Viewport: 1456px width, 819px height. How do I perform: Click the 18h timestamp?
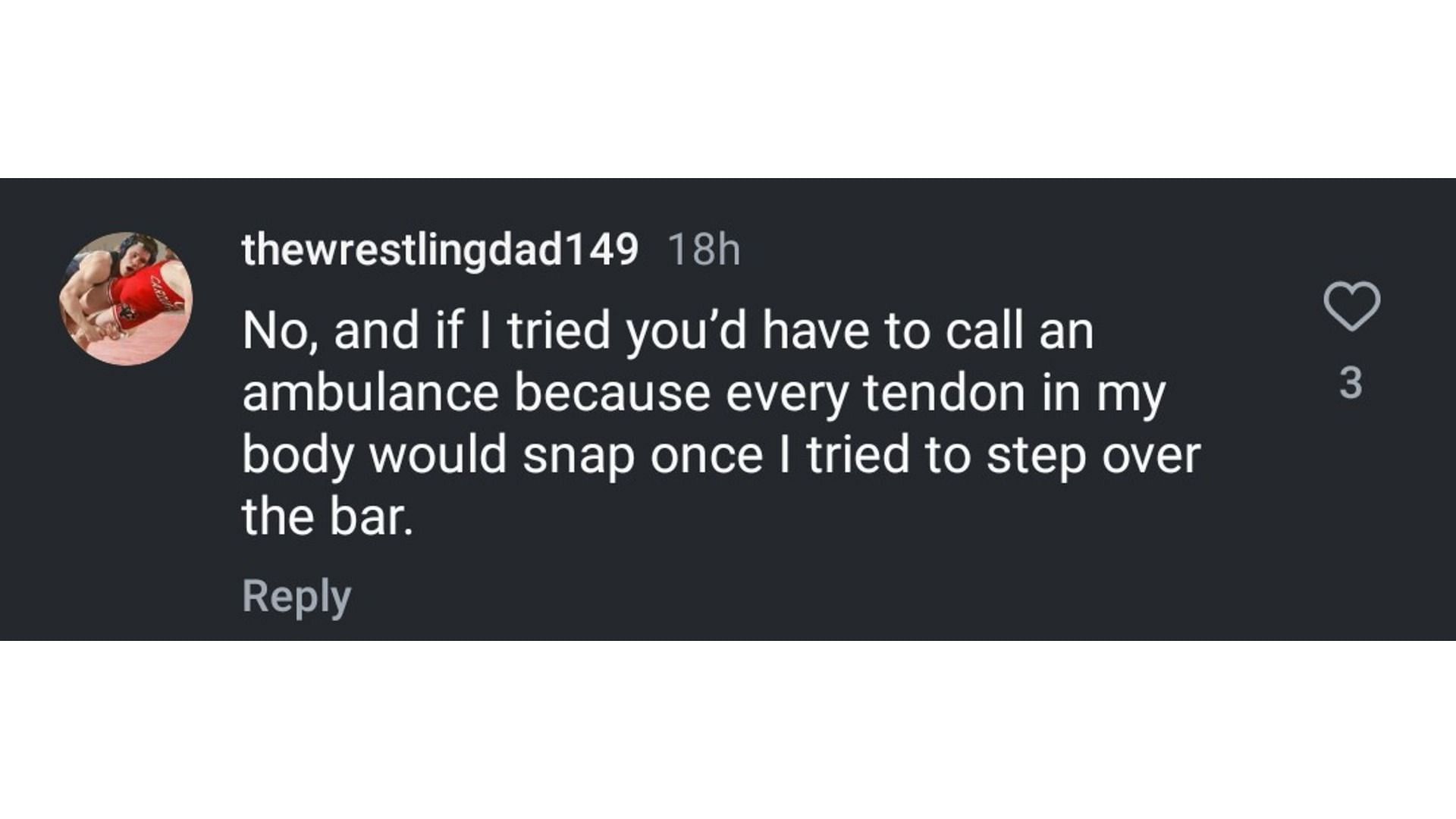click(x=704, y=249)
